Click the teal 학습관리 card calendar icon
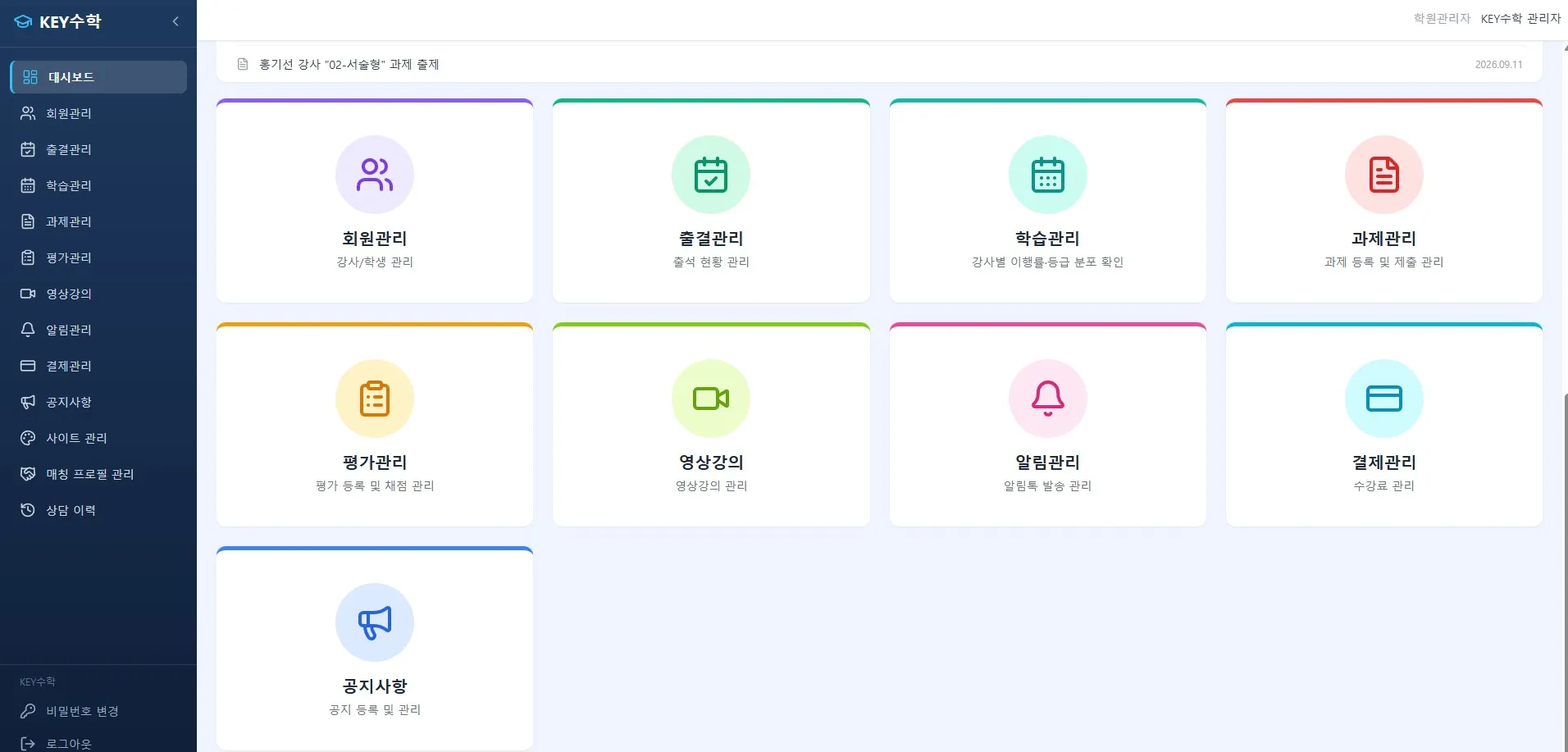 pos(1048,175)
